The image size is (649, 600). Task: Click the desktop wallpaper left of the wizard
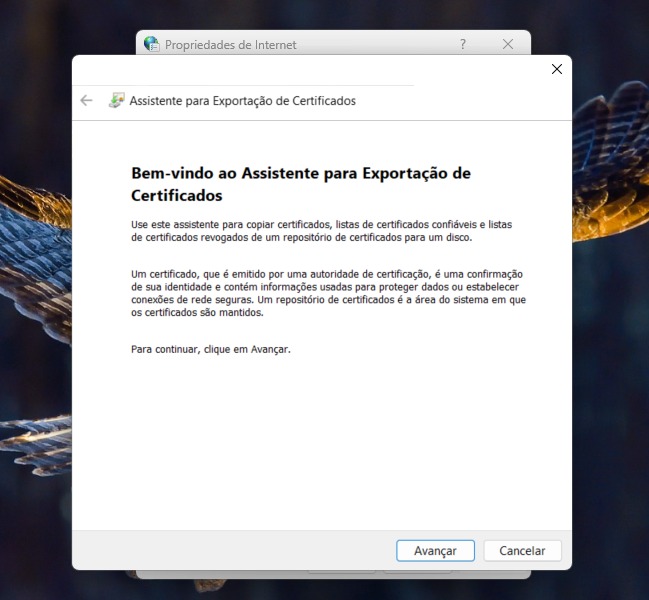click(x=35, y=300)
